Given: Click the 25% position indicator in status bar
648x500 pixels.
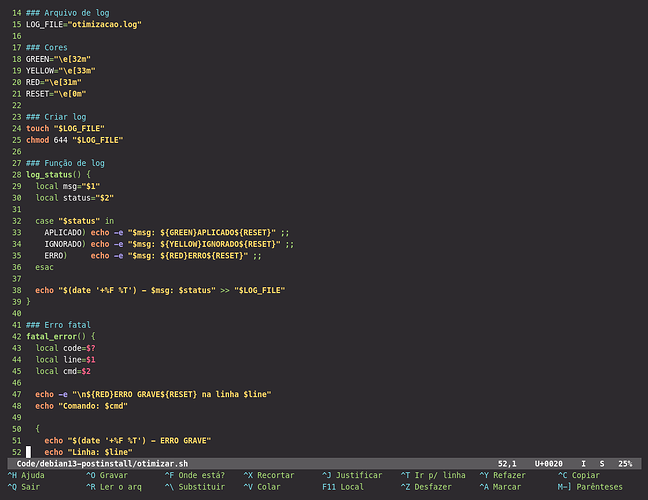Looking at the screenshot, I should [624, 463].
